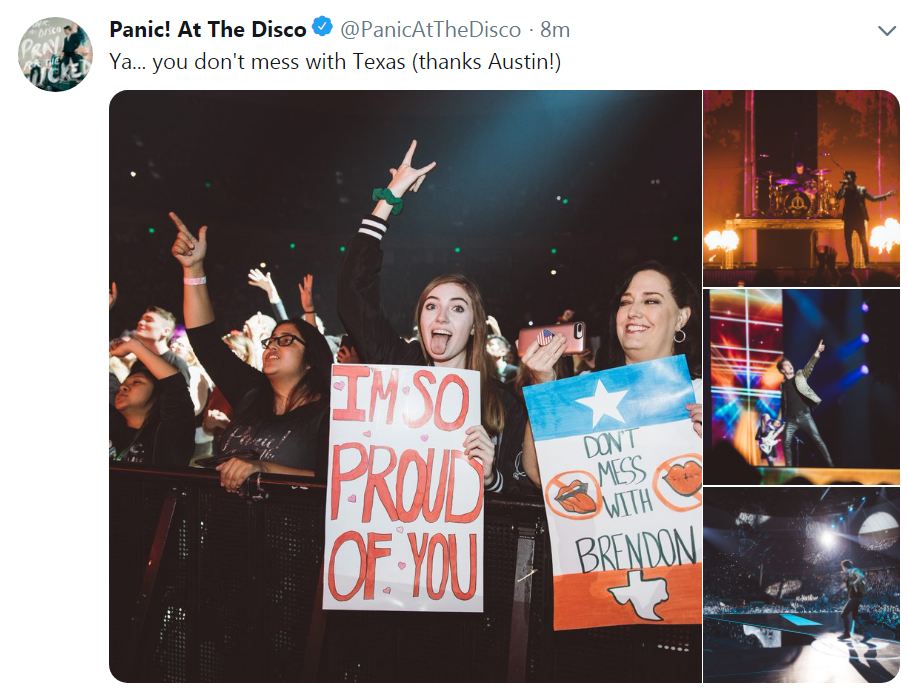Open the Panic! At The Disco display name
908x692 pixels.
(208, 30)
